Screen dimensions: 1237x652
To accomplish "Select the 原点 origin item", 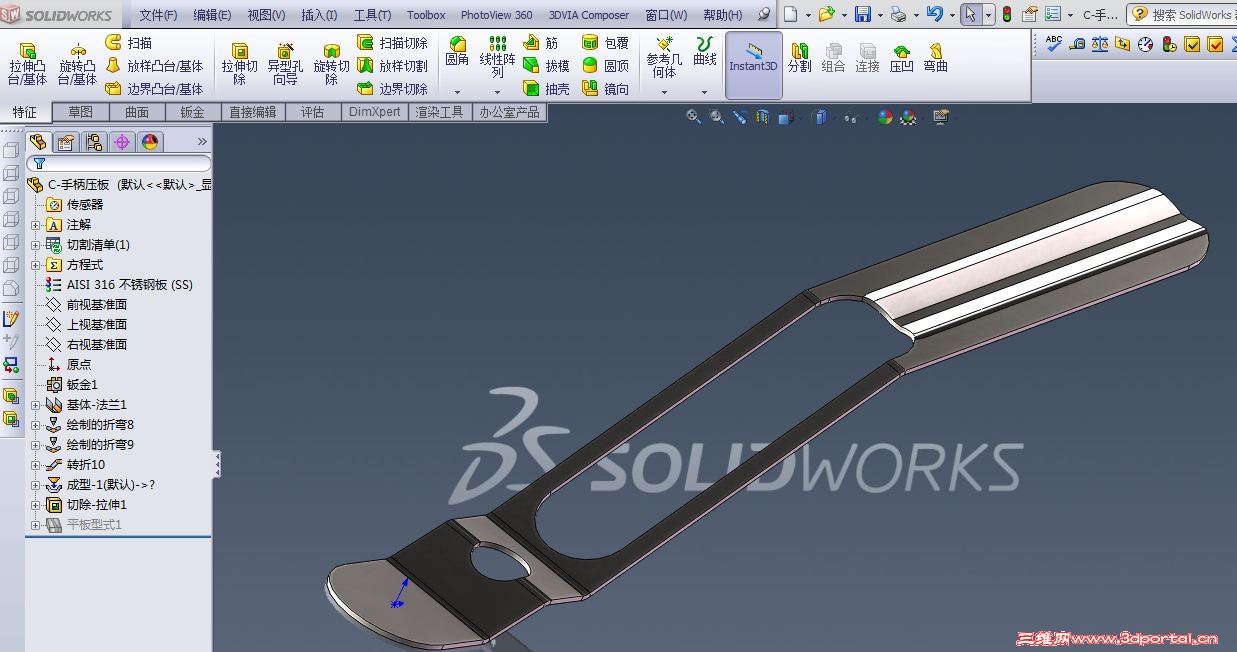I will [x=69, y=365].
